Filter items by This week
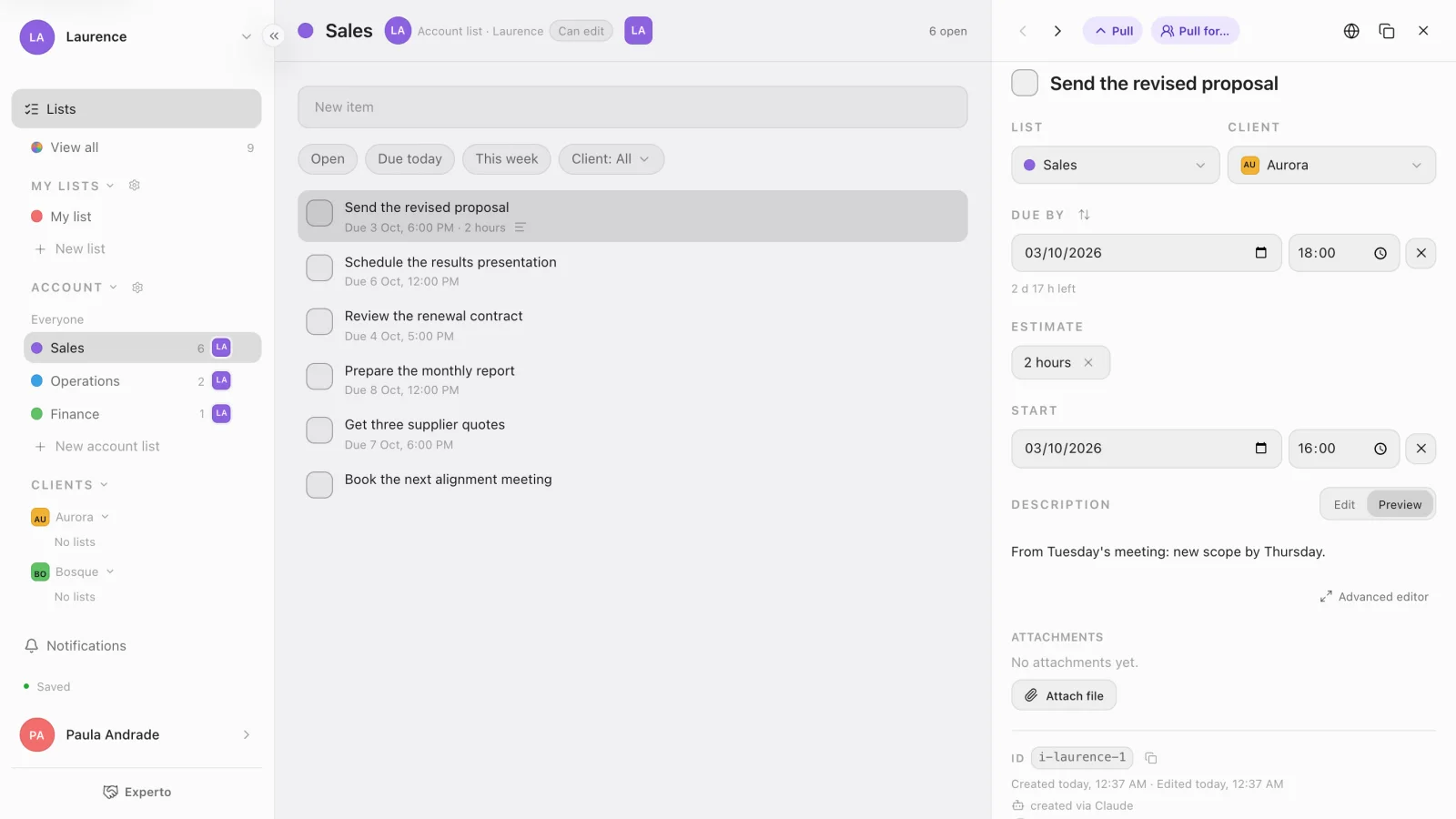 click(507, 159)
